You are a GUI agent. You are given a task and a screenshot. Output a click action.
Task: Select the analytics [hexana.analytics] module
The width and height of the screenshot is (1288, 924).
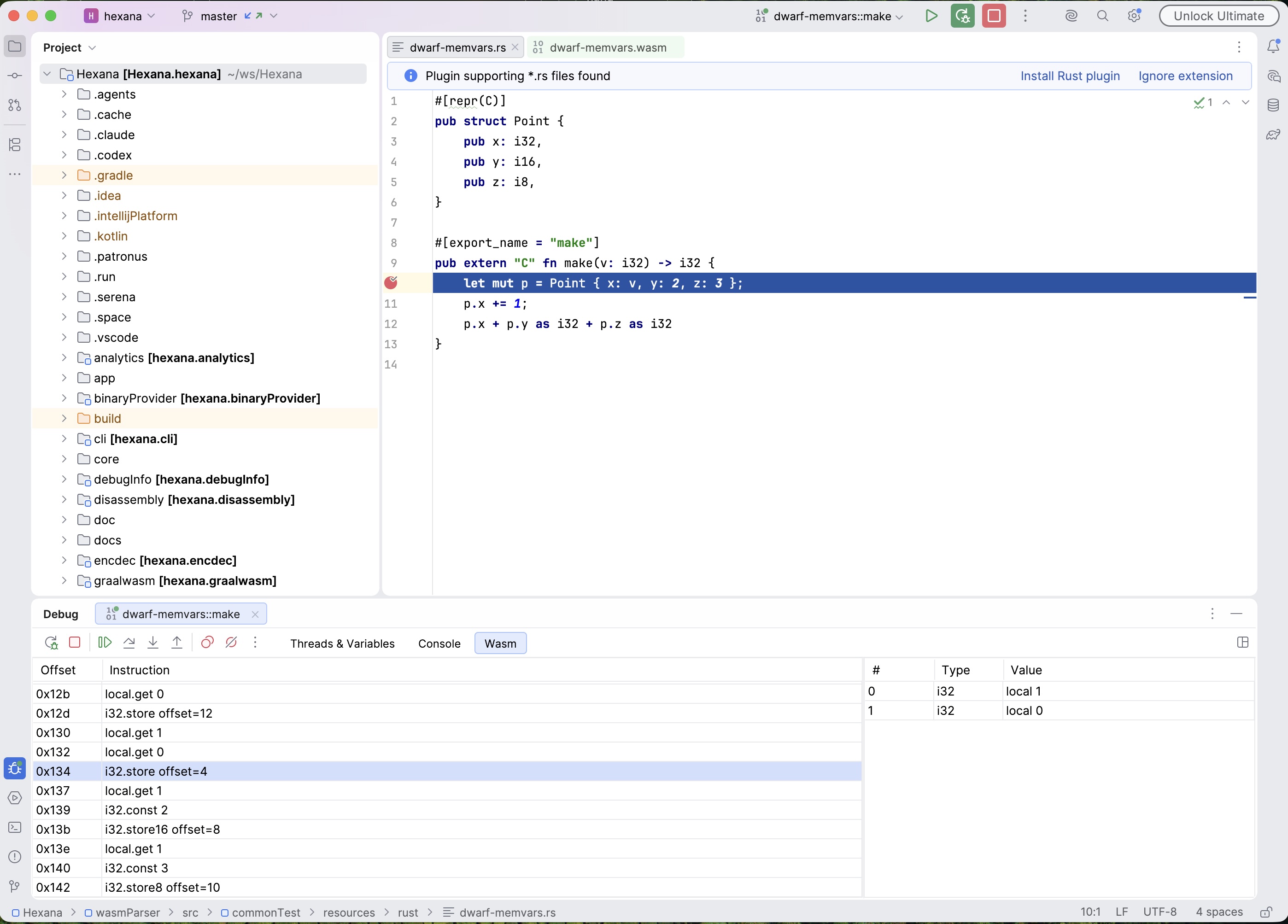tap(174, 358)
